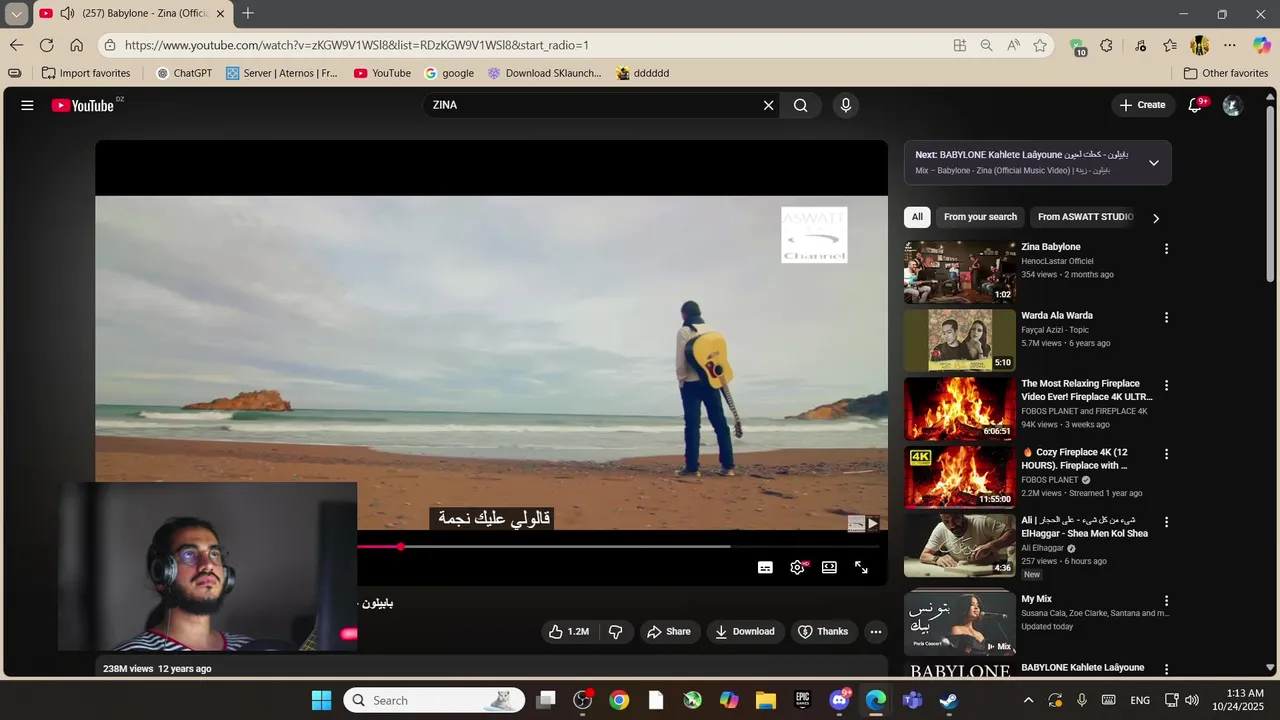This screenshot has height=720, width=1280.
Task: Click the zoom out magnifier in address bar
Action: 987,45
